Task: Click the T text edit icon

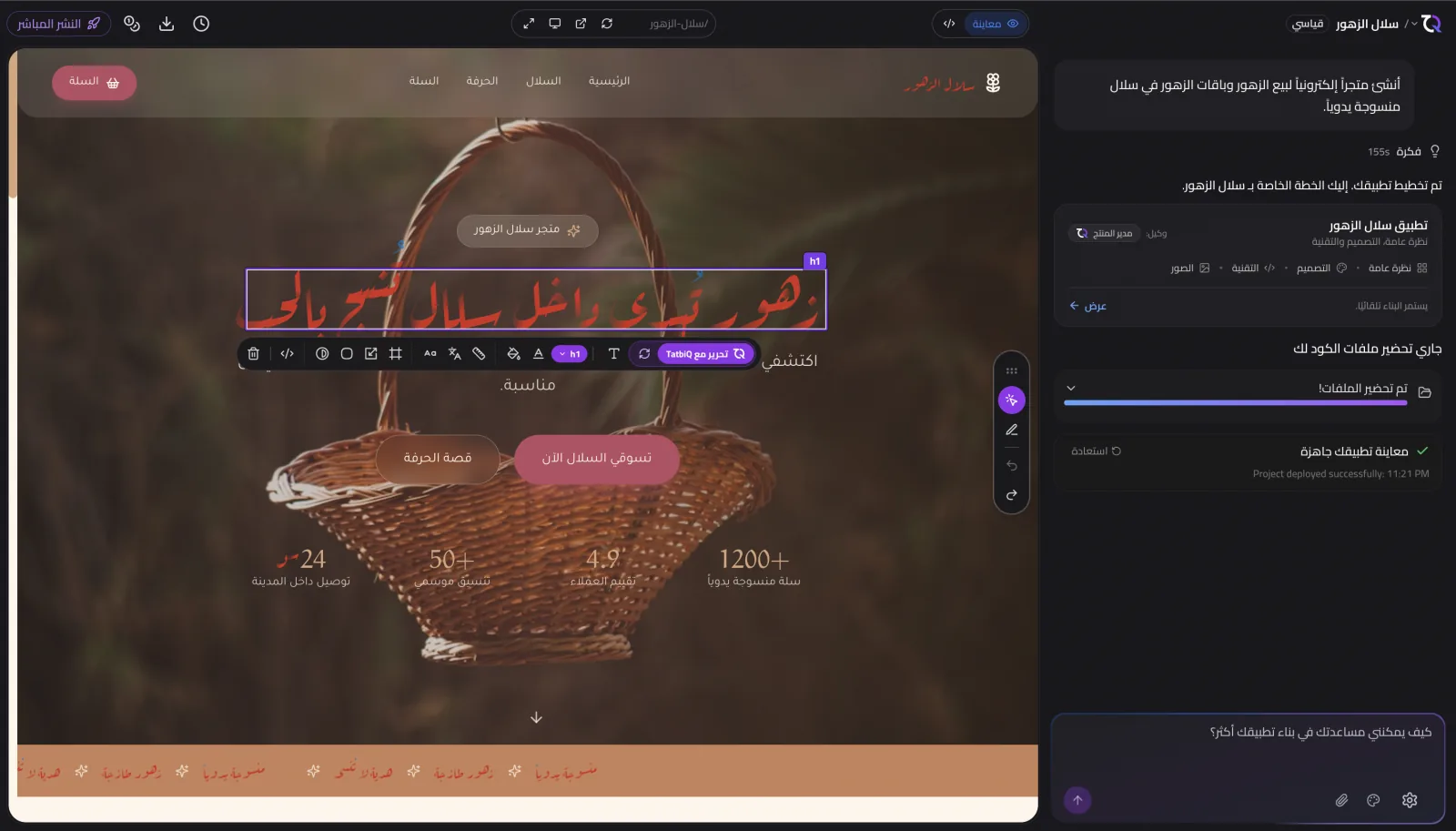Action: point(614,354)
